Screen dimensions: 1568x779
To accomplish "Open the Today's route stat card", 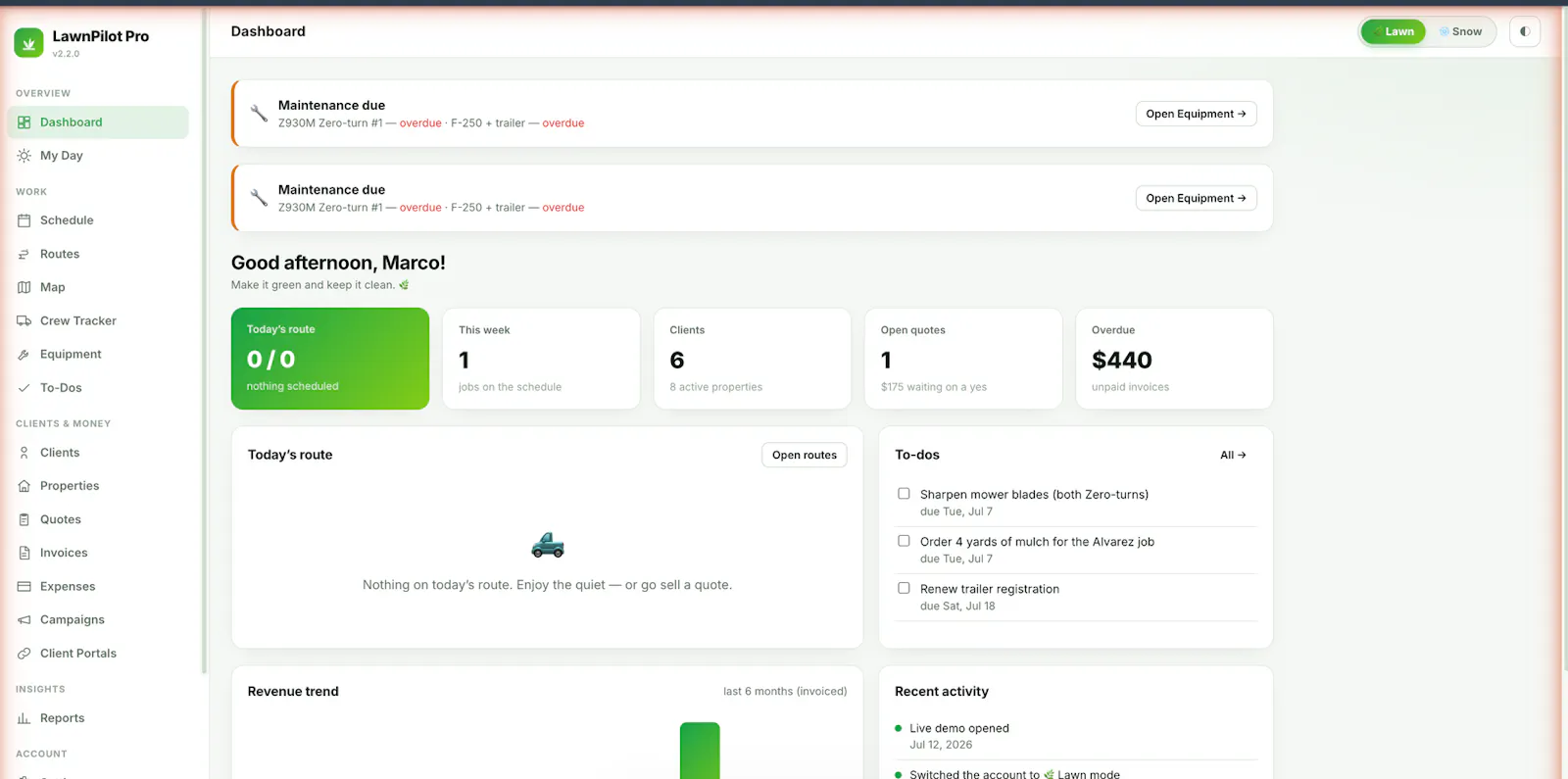I will tap(330, 359).
